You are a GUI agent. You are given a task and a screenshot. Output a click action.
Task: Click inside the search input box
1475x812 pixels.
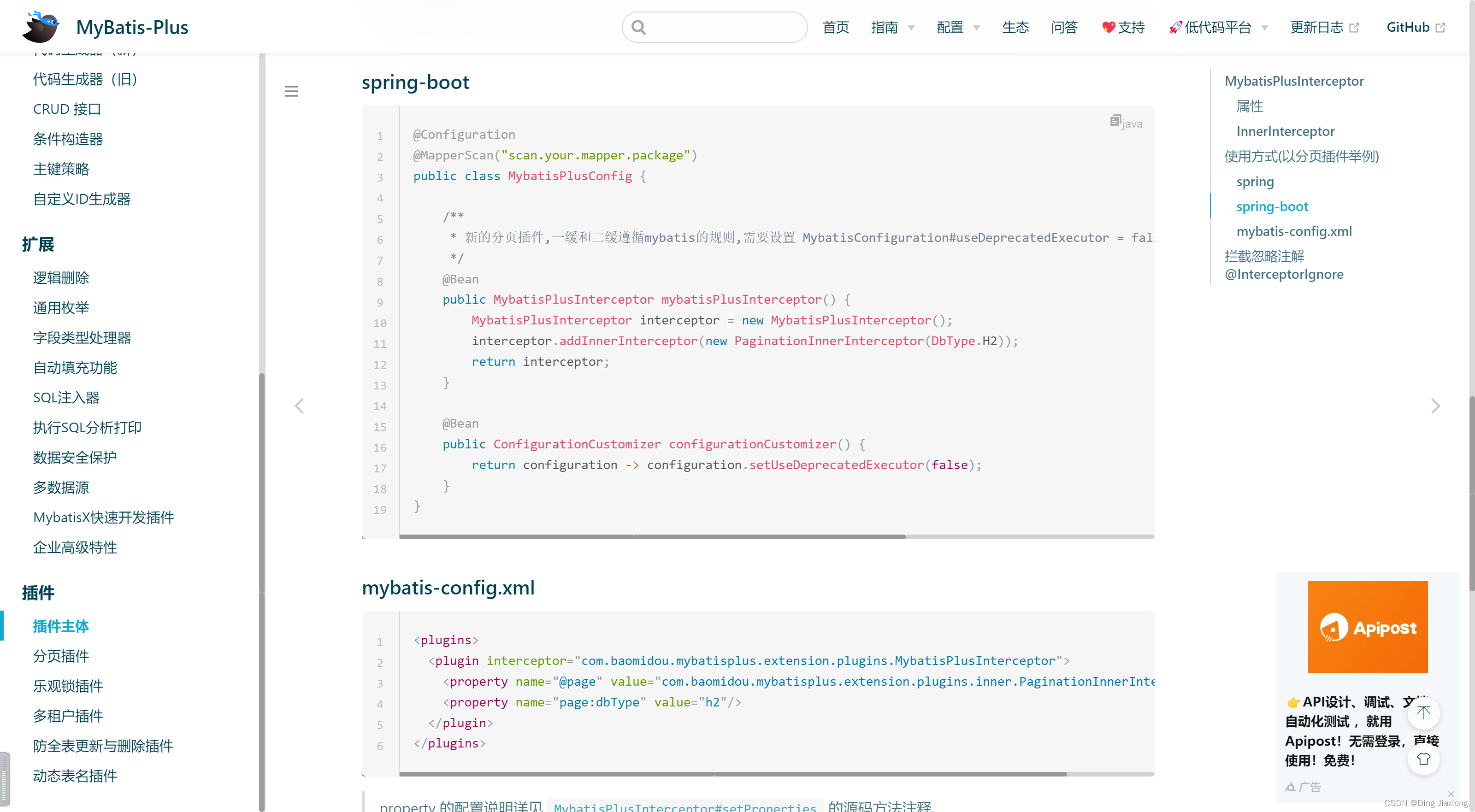(x=724, y=27)
